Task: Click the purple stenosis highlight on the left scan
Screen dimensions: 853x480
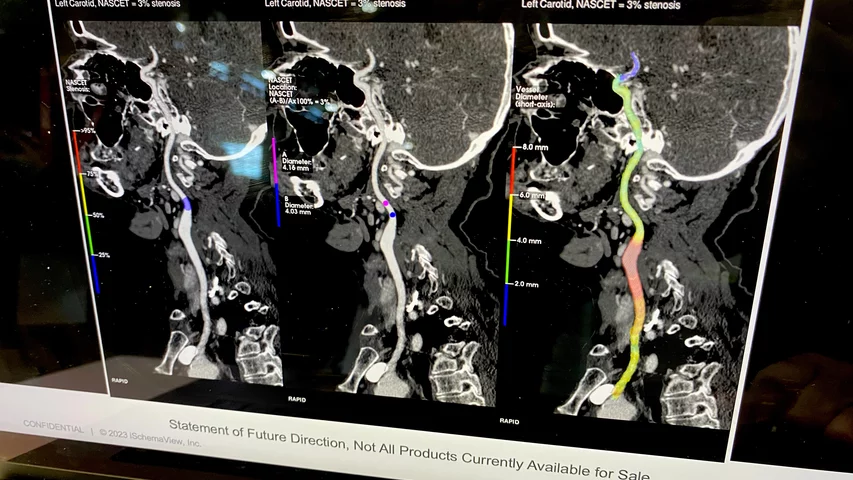Action: (x=187, y=203)
